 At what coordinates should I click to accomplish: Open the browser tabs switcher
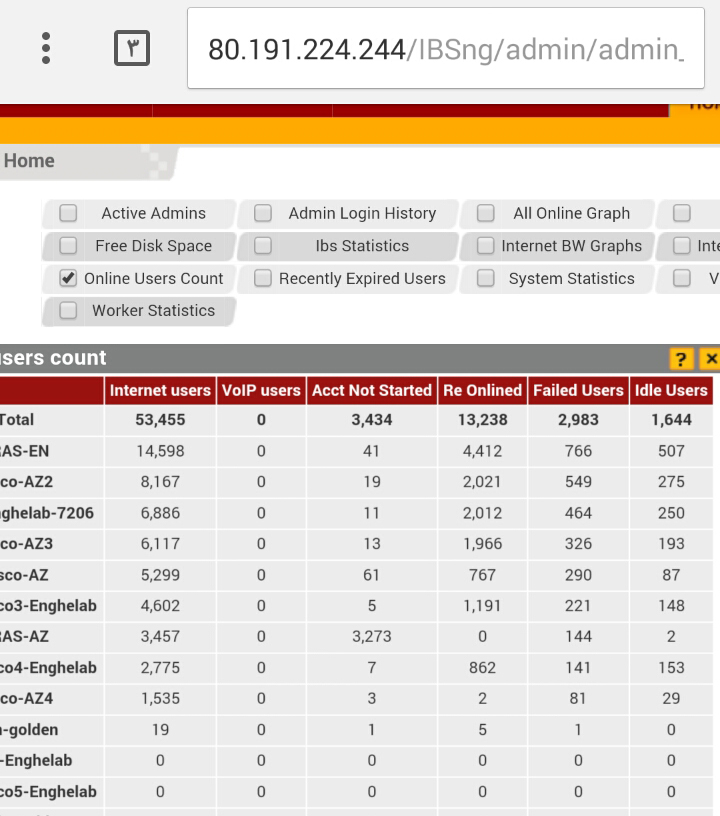pyautogui.click(x=132, y=48)
